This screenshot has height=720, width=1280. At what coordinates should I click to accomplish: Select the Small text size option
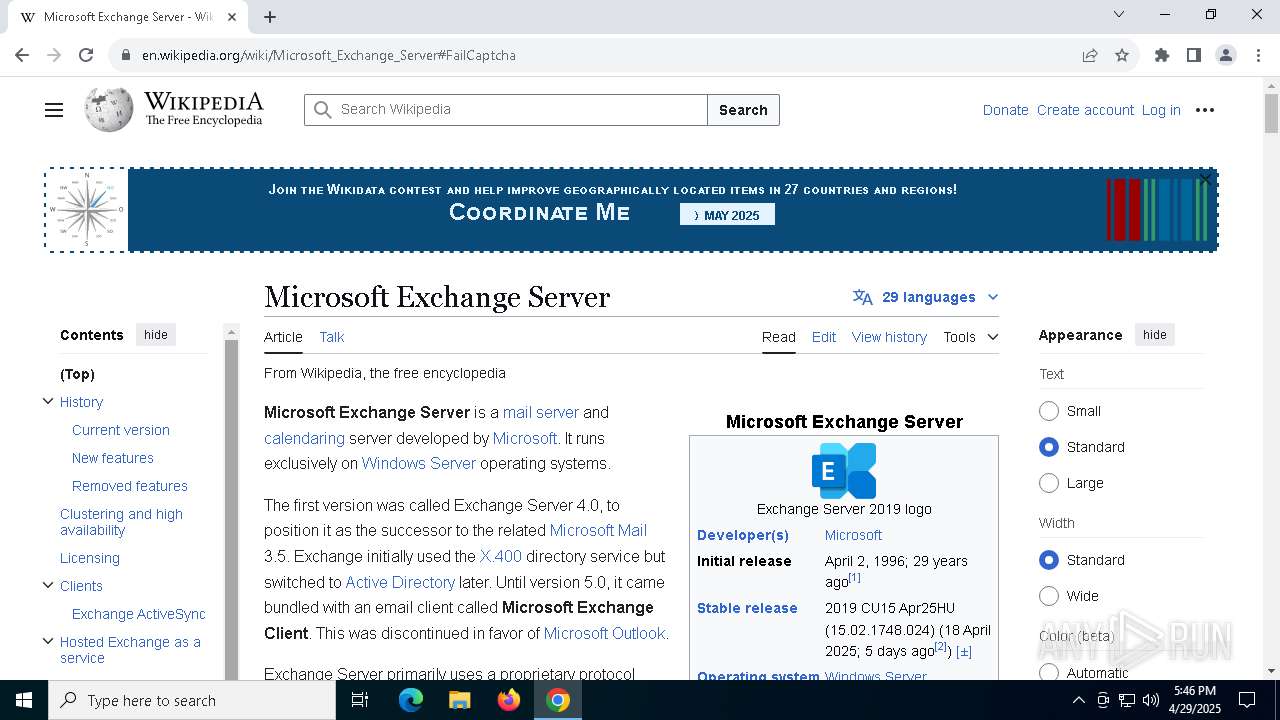click(x=1049, y=411)
